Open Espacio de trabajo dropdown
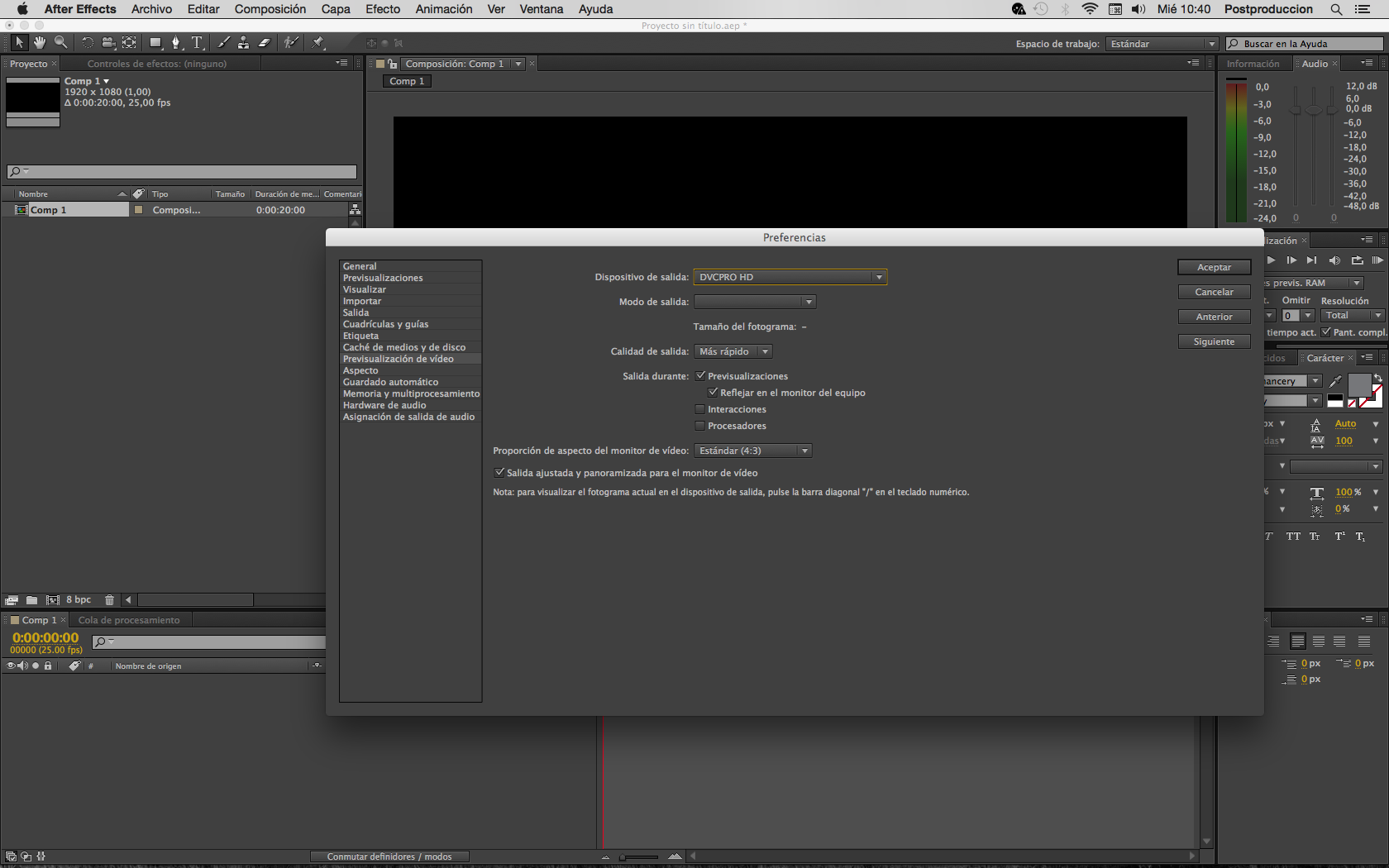Viewport: 1389px width, 868px height. [1162, 44]
